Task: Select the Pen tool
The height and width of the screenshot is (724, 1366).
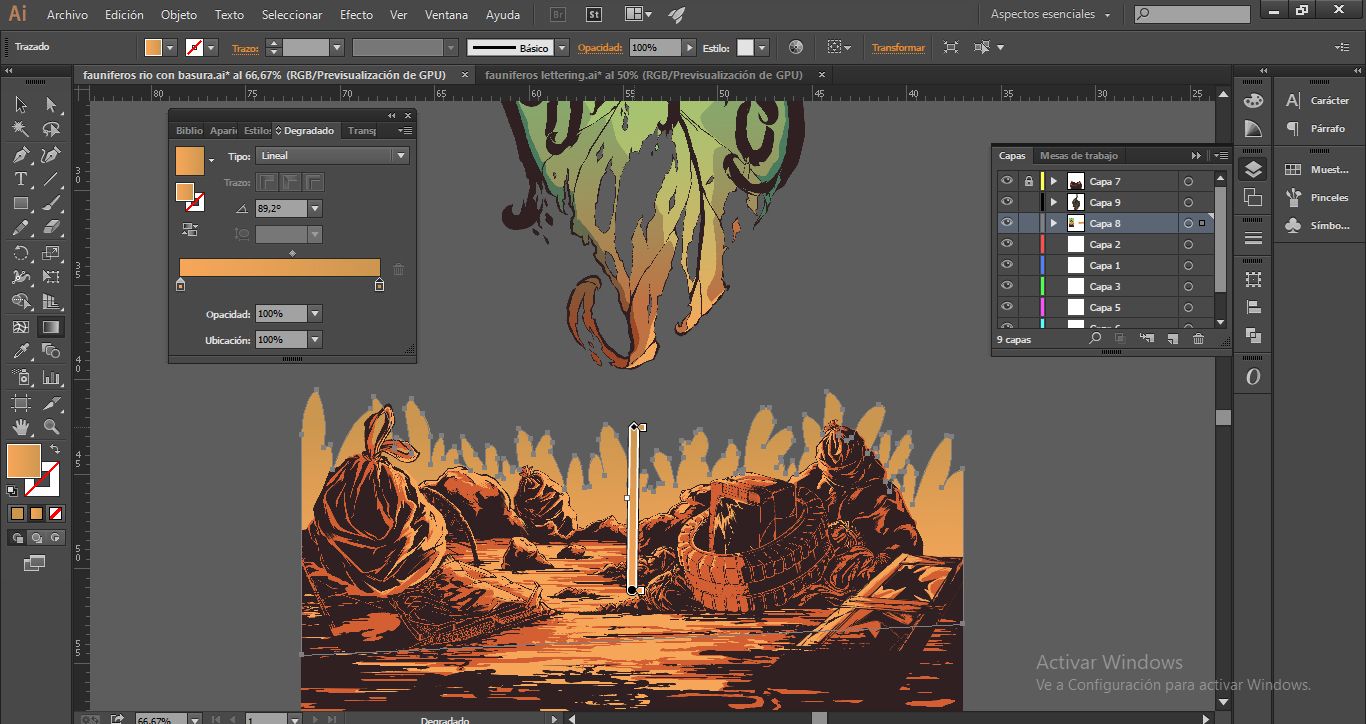Action: tap(20, 155)
